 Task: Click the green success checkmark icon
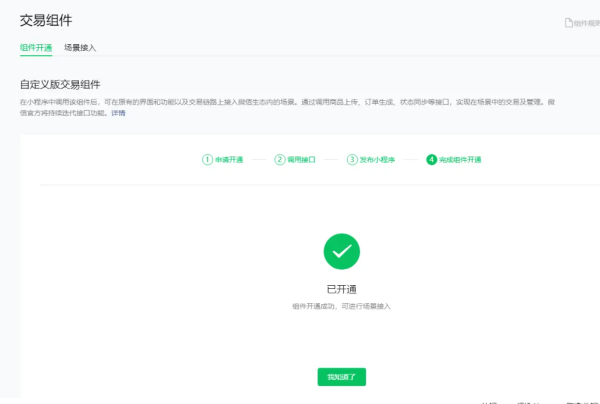click(x=341, y=252)
